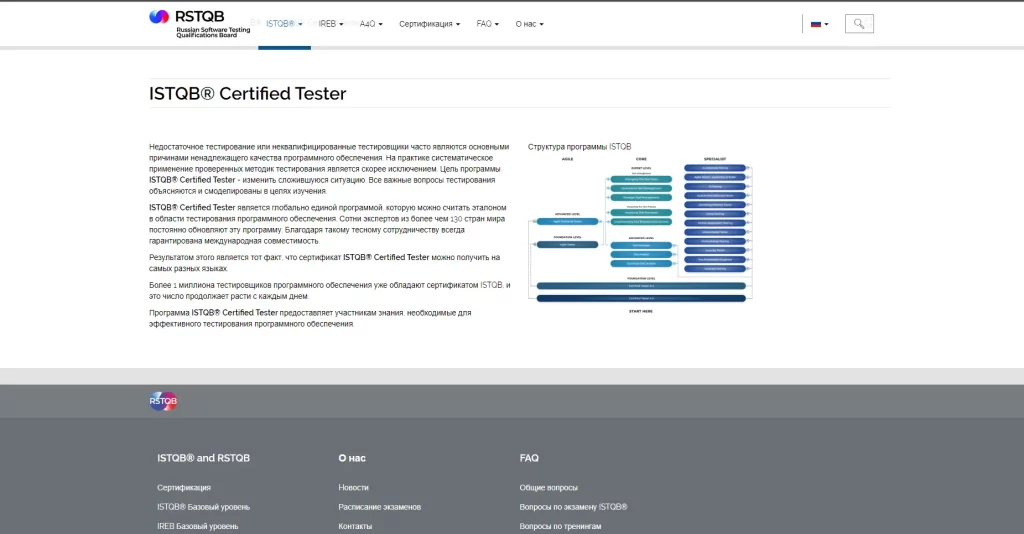Click footer heading О нас
Screen dimensions: 1024x534
coord(352,458)
